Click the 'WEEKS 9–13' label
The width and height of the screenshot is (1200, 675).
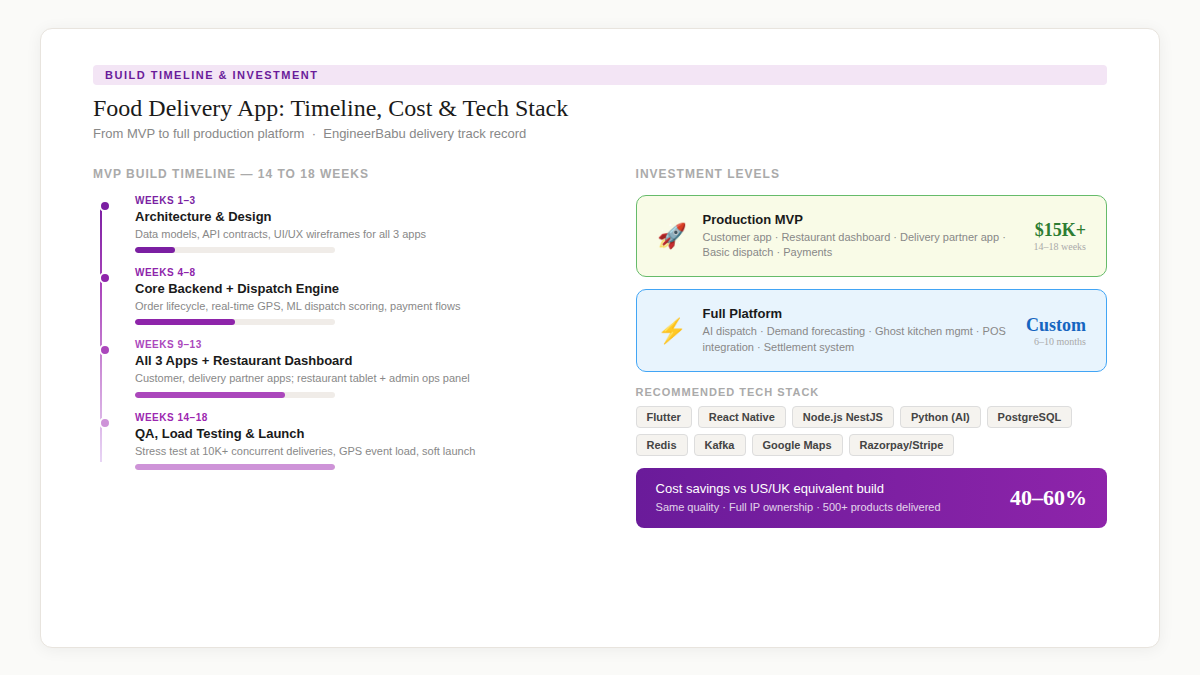click(168, 344)
